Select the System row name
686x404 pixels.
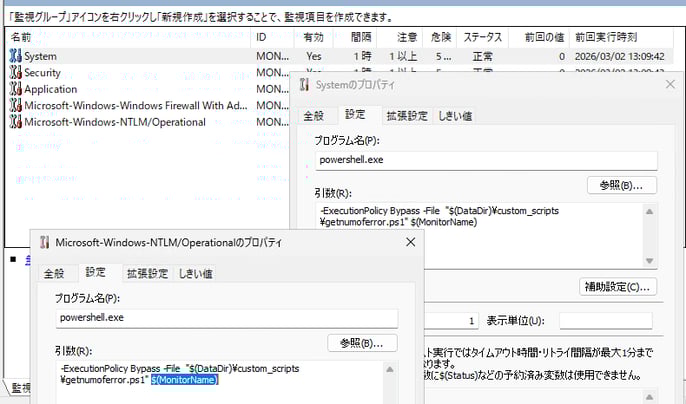[40, 56]
